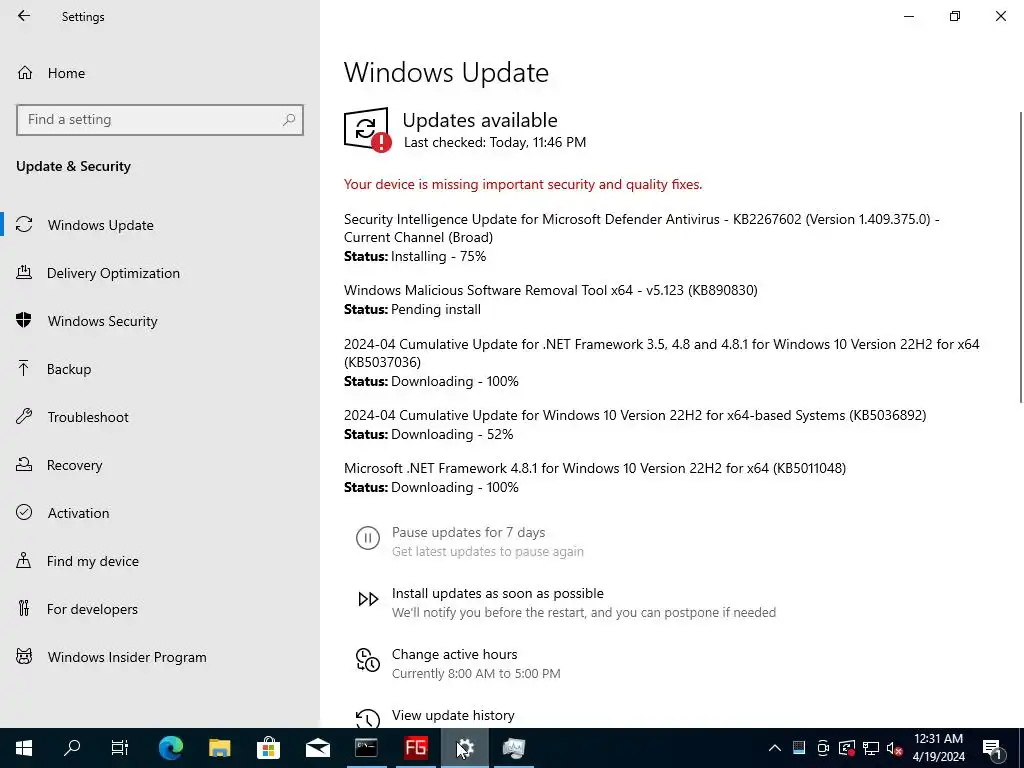Click the search magnifier in Find a setting
This screenshot has width=1024, height=768.
coord(289,120)
